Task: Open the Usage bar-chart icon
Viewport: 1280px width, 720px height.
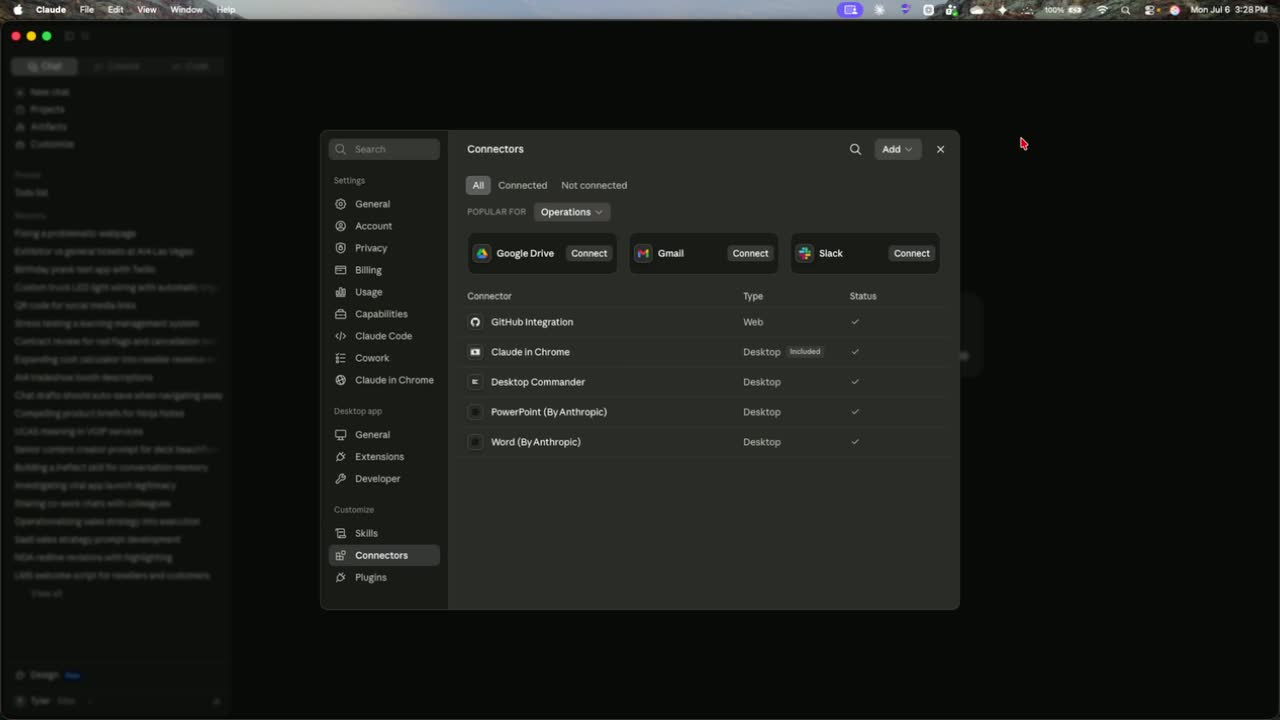Action: pyautogui.click(x=341, y=292)
